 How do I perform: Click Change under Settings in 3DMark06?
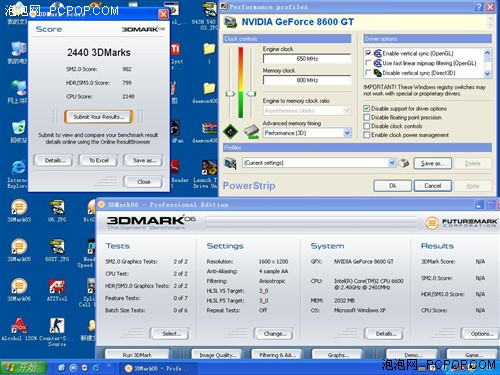coord(274,333)
